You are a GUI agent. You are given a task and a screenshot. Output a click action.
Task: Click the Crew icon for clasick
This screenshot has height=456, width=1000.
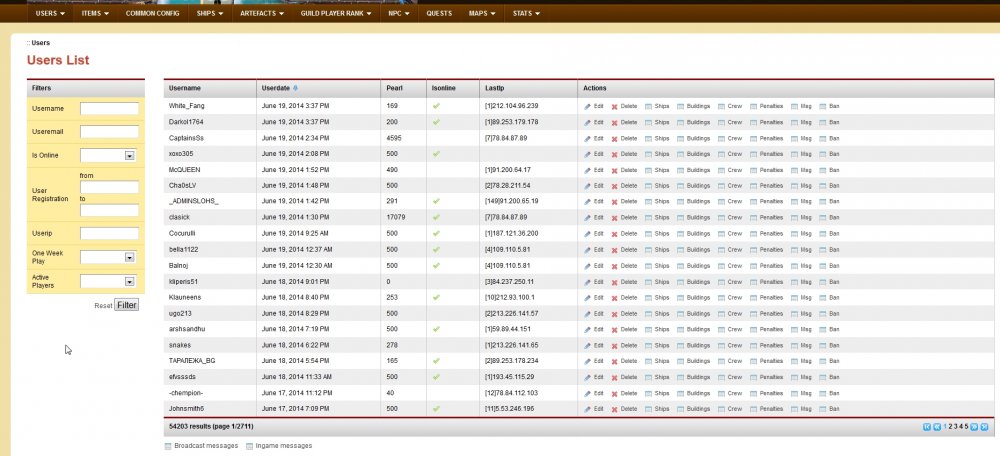[721, 217]
